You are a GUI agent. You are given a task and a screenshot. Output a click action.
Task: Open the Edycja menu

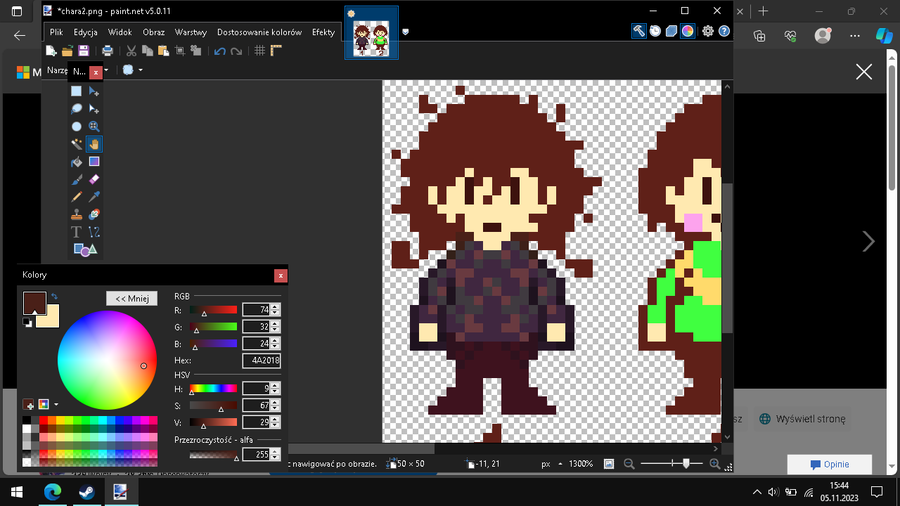click(86, 32)
